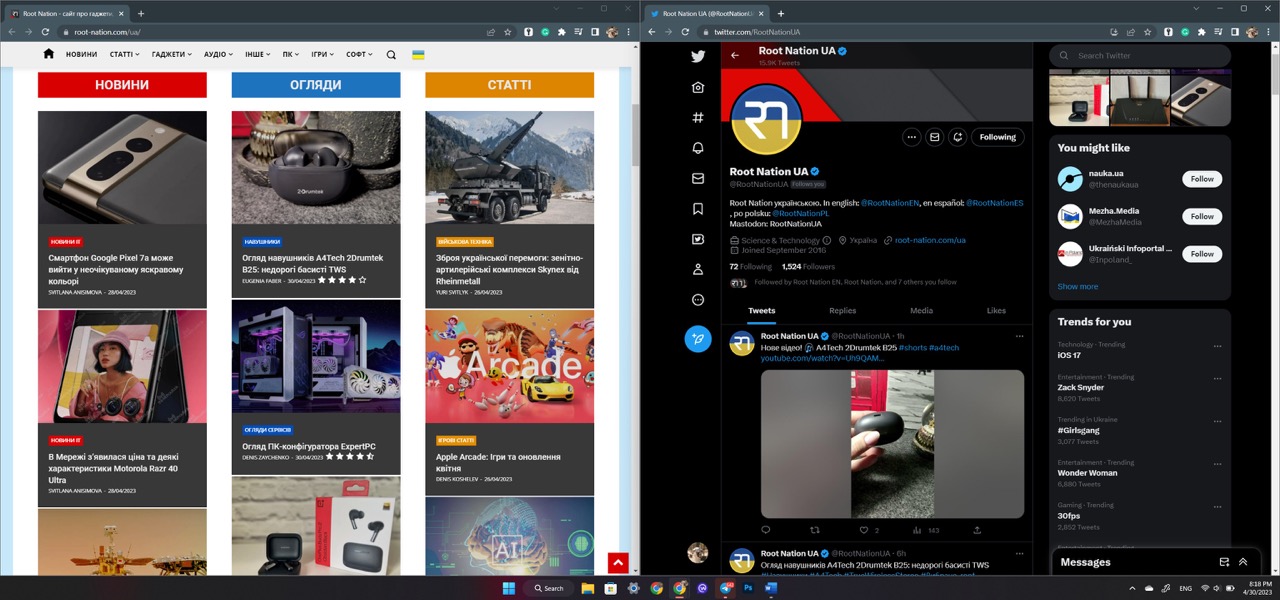Open the search magnifier on root-nation site
The image size is (1280, 600).
coord(391,55)
